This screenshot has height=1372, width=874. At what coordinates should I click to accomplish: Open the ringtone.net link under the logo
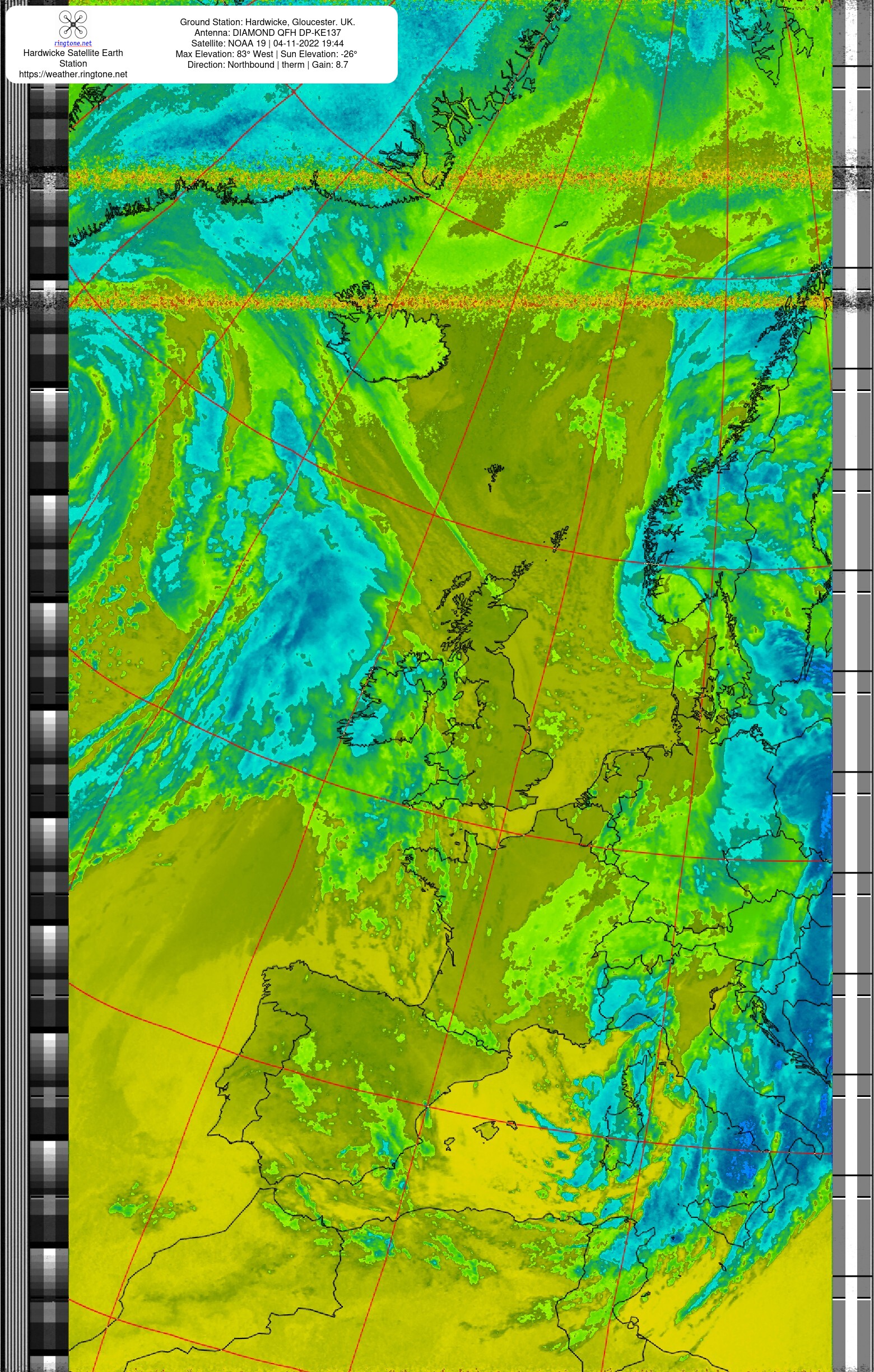coord(73,43)
